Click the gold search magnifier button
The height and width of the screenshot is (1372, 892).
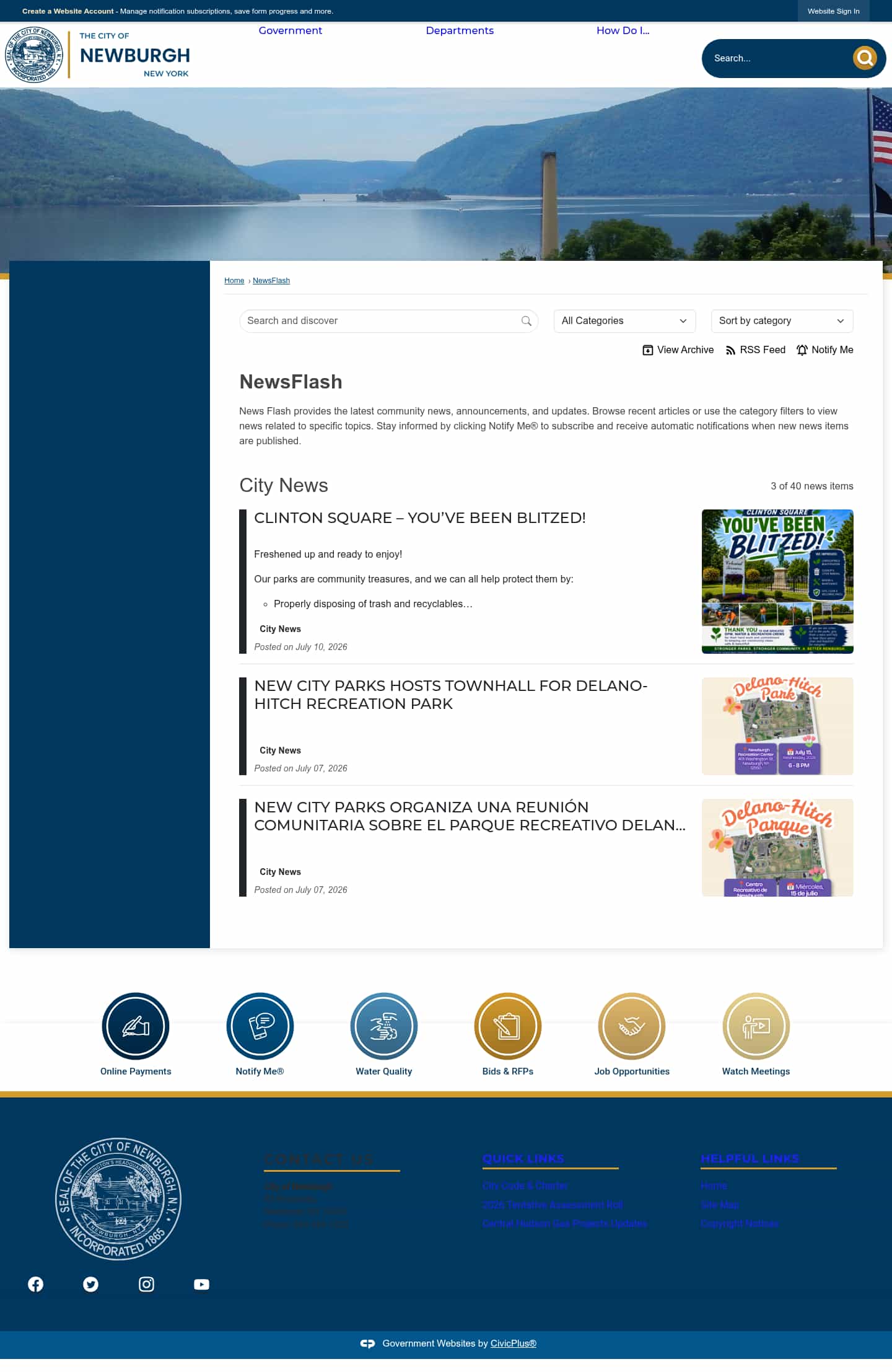865,58
